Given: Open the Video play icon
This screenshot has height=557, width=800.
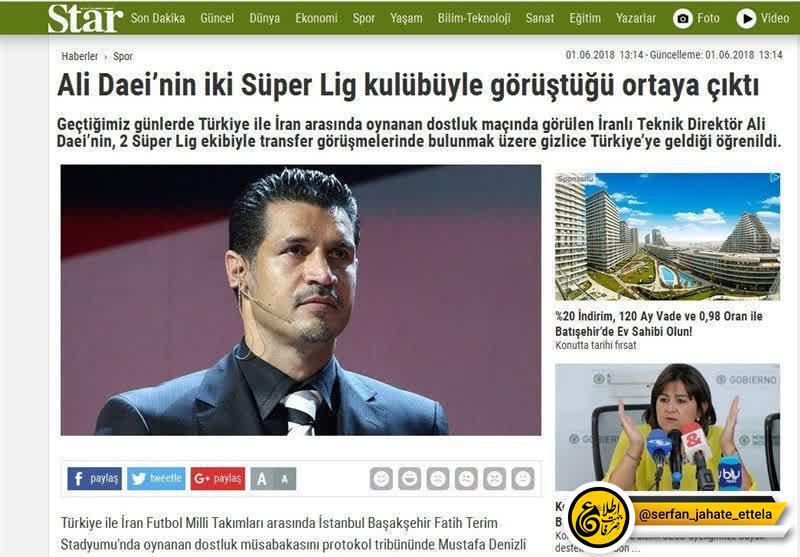Looking at the screenshot, I should pos(746,19).
